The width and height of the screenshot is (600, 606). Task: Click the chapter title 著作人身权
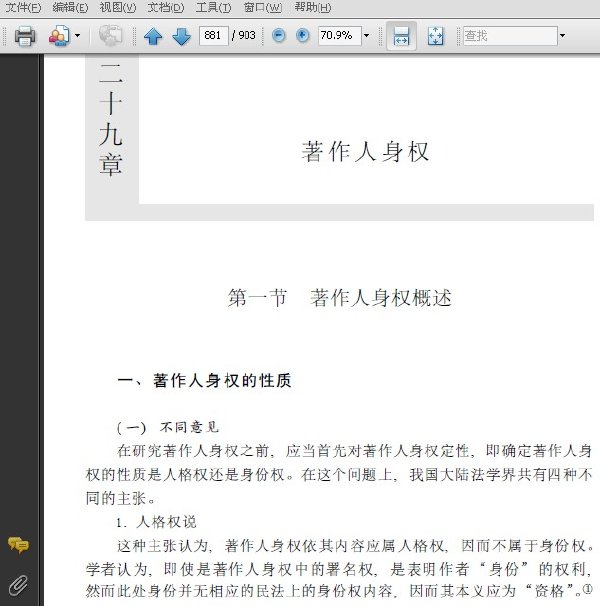[x=365, y=152]
